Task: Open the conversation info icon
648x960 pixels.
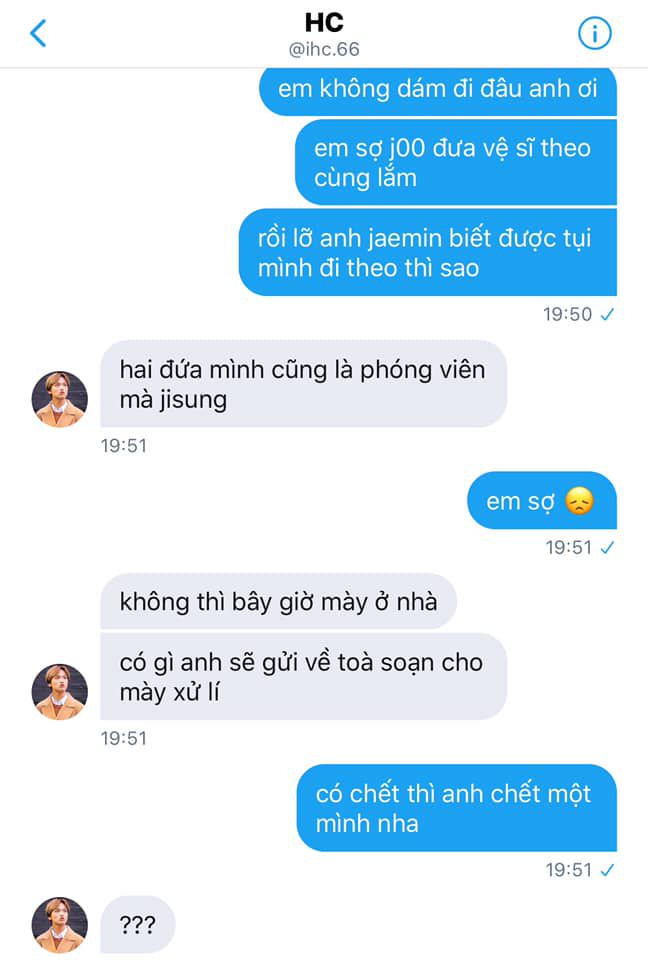Action: 594,33
